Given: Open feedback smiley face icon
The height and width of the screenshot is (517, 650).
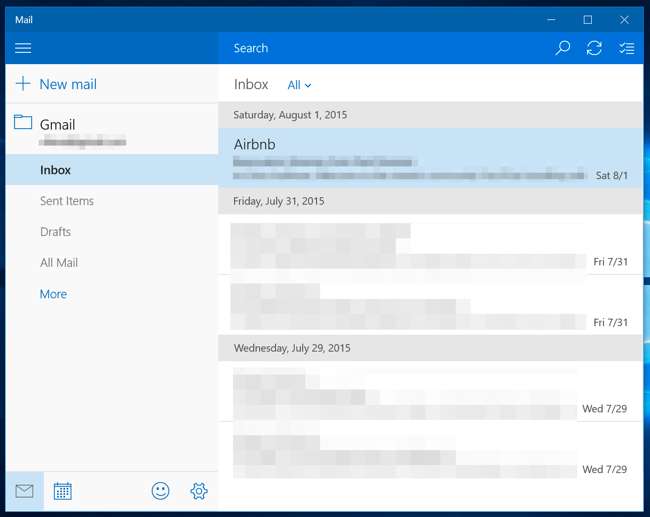Looking at the screenshot, I should (x=160, y=491).
